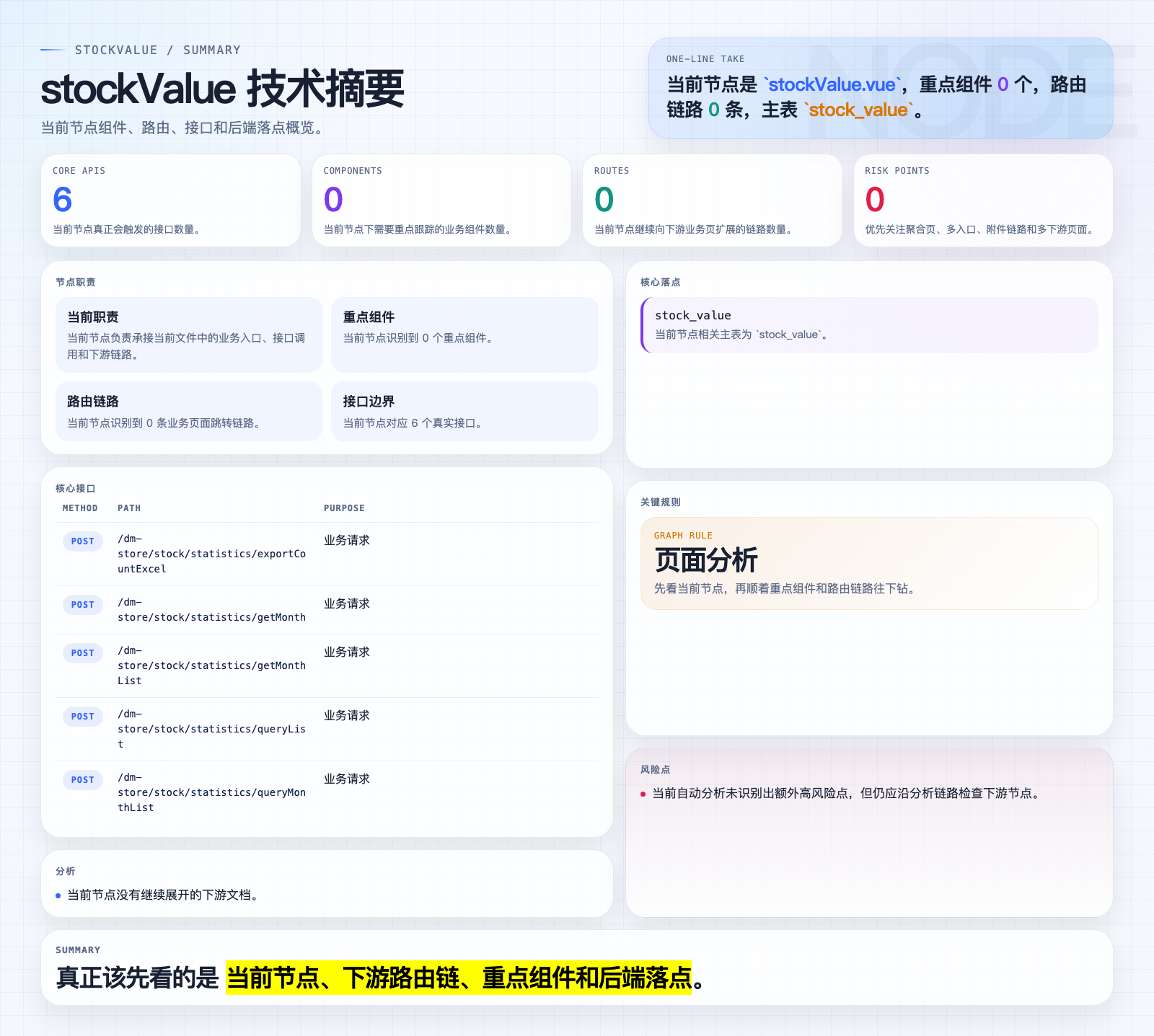Viewport: 1154px width, 1036px height.
Task: Click the 页面分析 rule heading
Action: [x=706, y=560]
